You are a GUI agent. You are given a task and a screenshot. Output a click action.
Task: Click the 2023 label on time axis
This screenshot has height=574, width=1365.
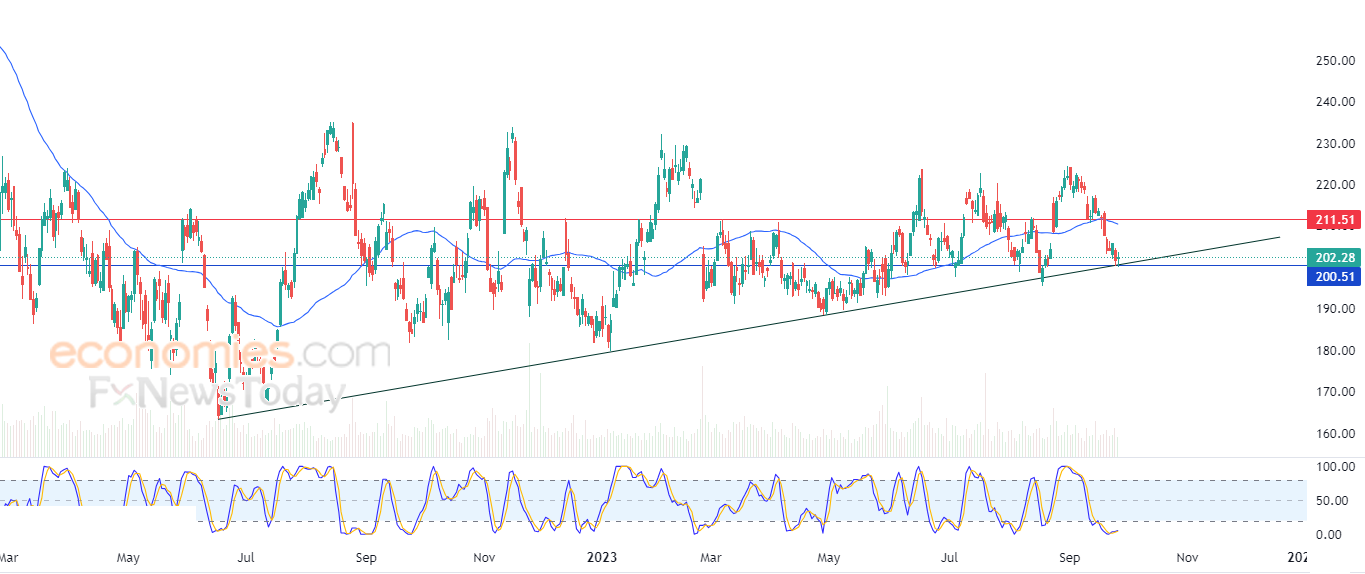click(x=603, y=556)
